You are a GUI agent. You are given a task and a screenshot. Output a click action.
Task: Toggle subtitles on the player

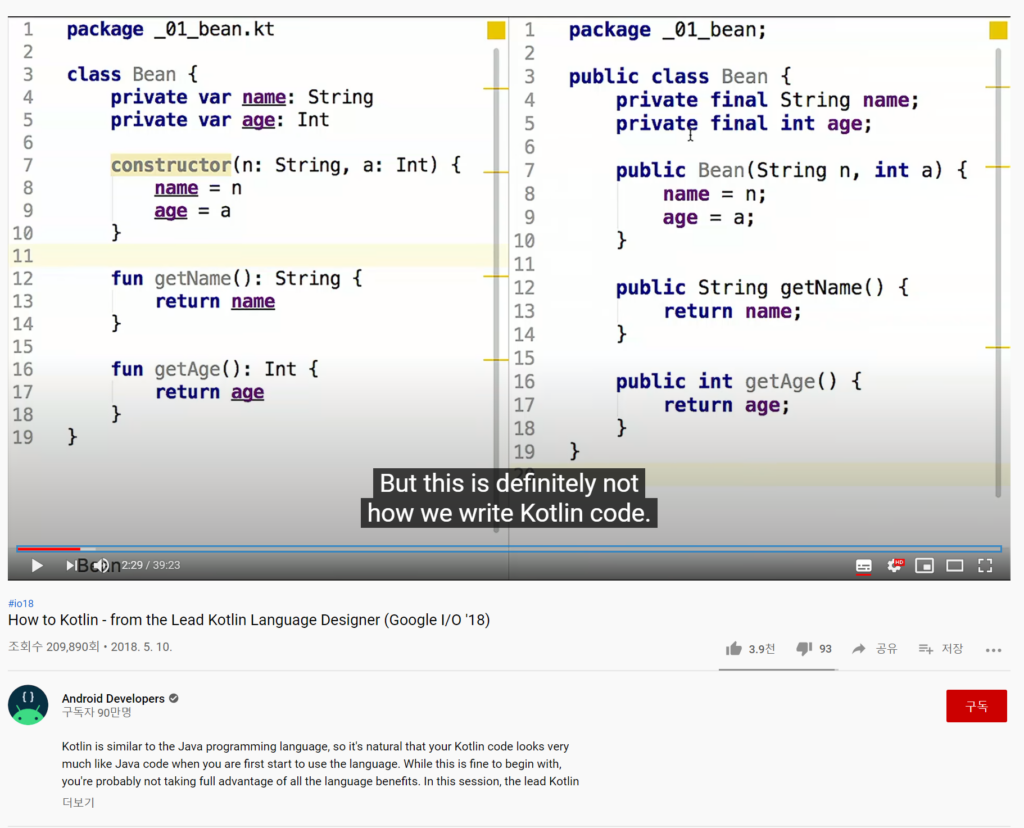[x=863, y=566]
